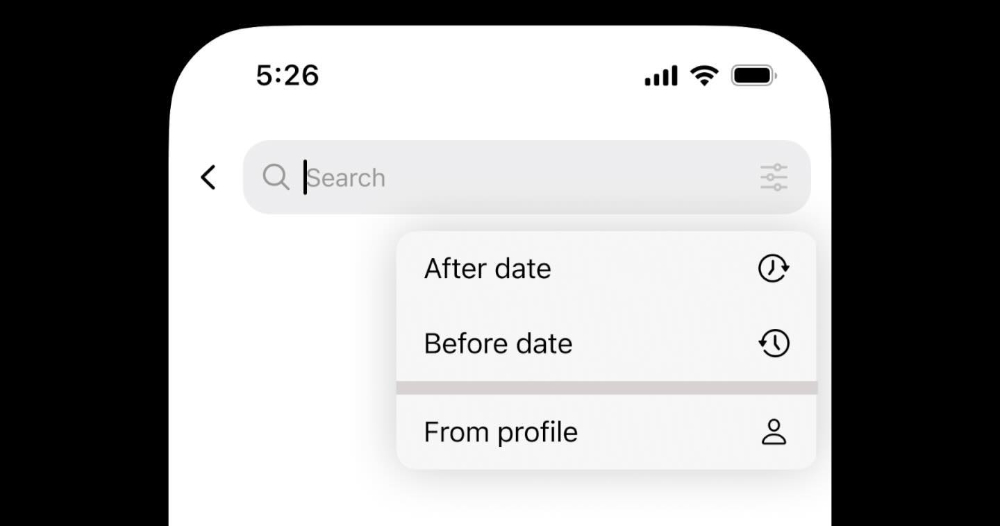Tap the 5:26 clock in status bar
The width and height of the screenshot is (1000, 526).
click(x=287, y=75)
